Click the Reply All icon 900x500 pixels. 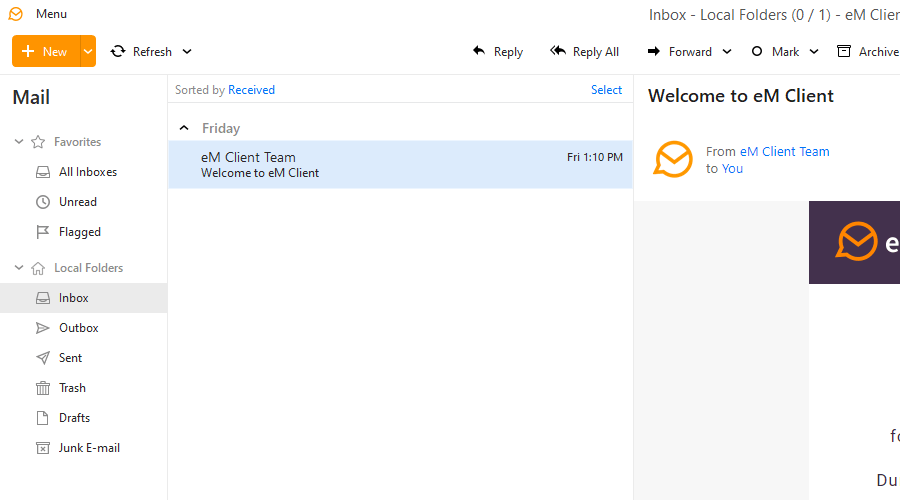coord(558,51)
